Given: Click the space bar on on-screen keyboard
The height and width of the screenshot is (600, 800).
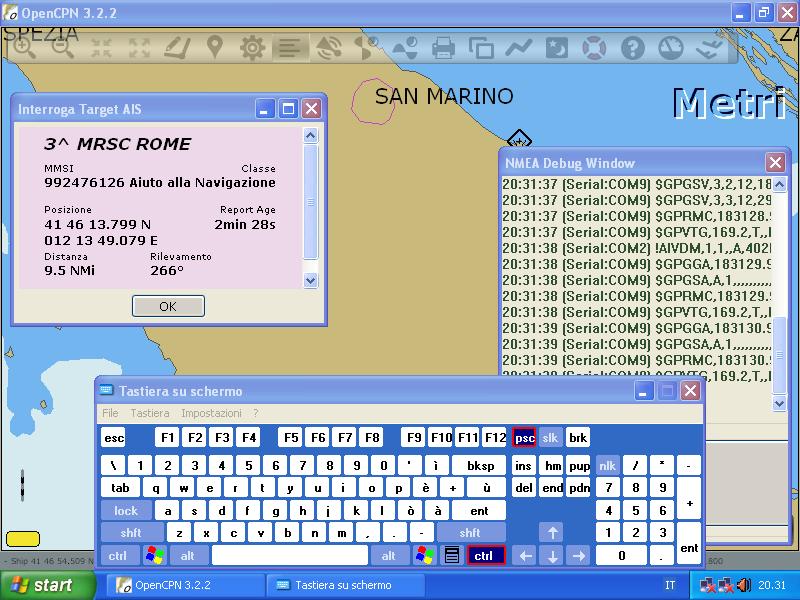Looking at the screenshot, I should pos(290,555).
